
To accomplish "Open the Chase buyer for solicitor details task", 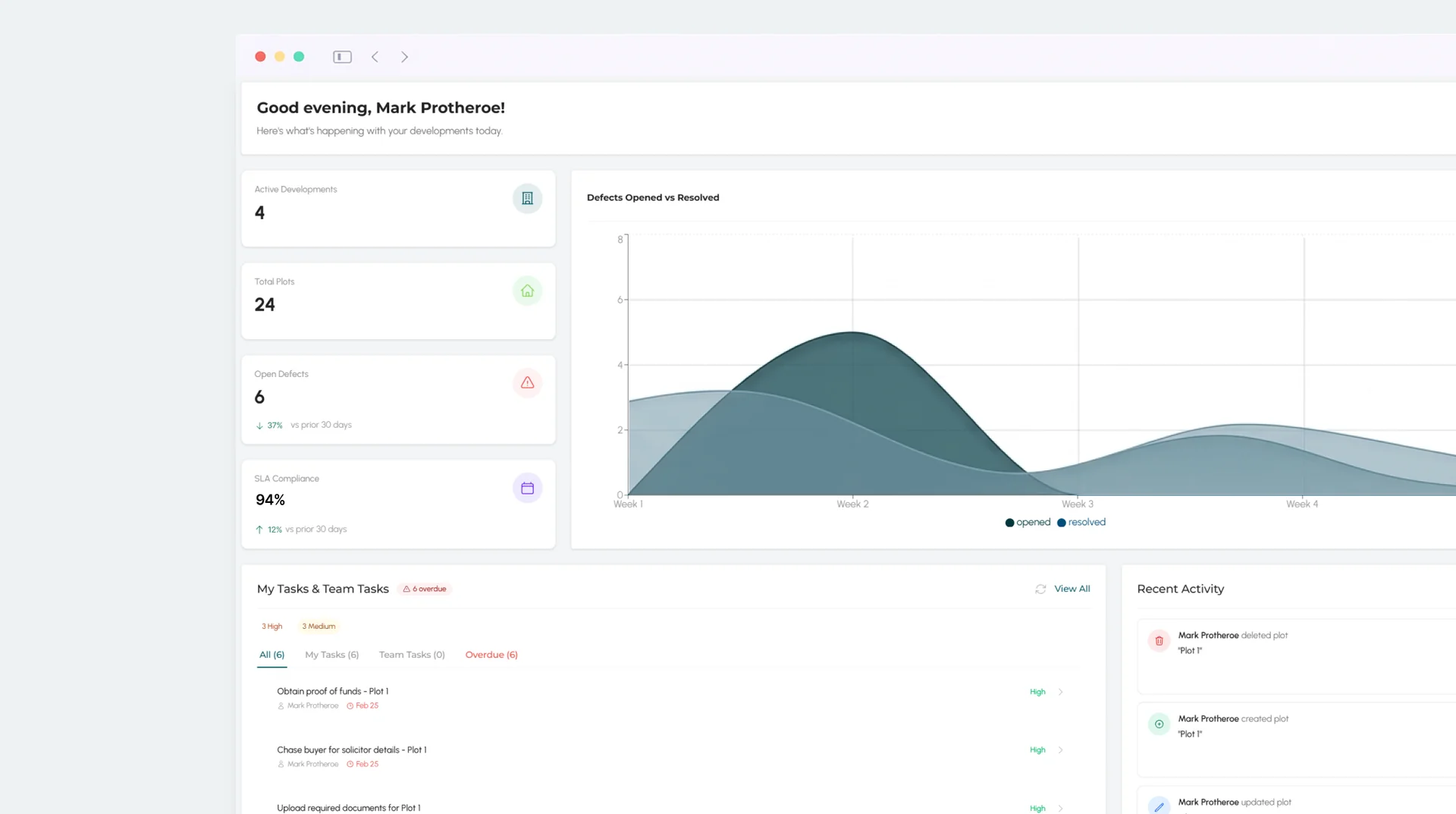I will pos(352,750).
